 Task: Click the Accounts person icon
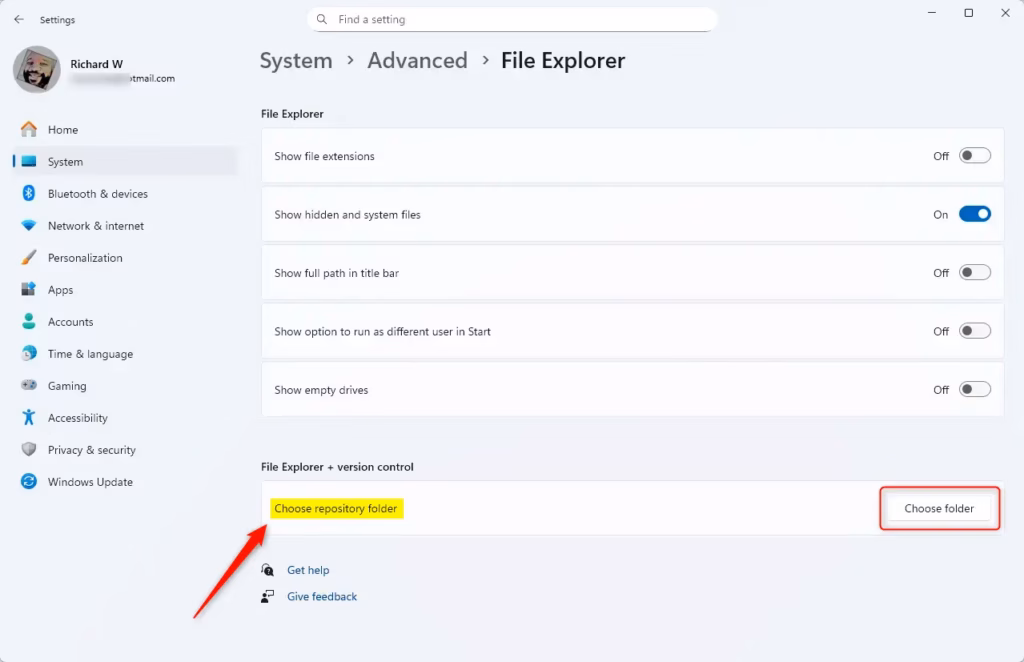tap(29, 321)
